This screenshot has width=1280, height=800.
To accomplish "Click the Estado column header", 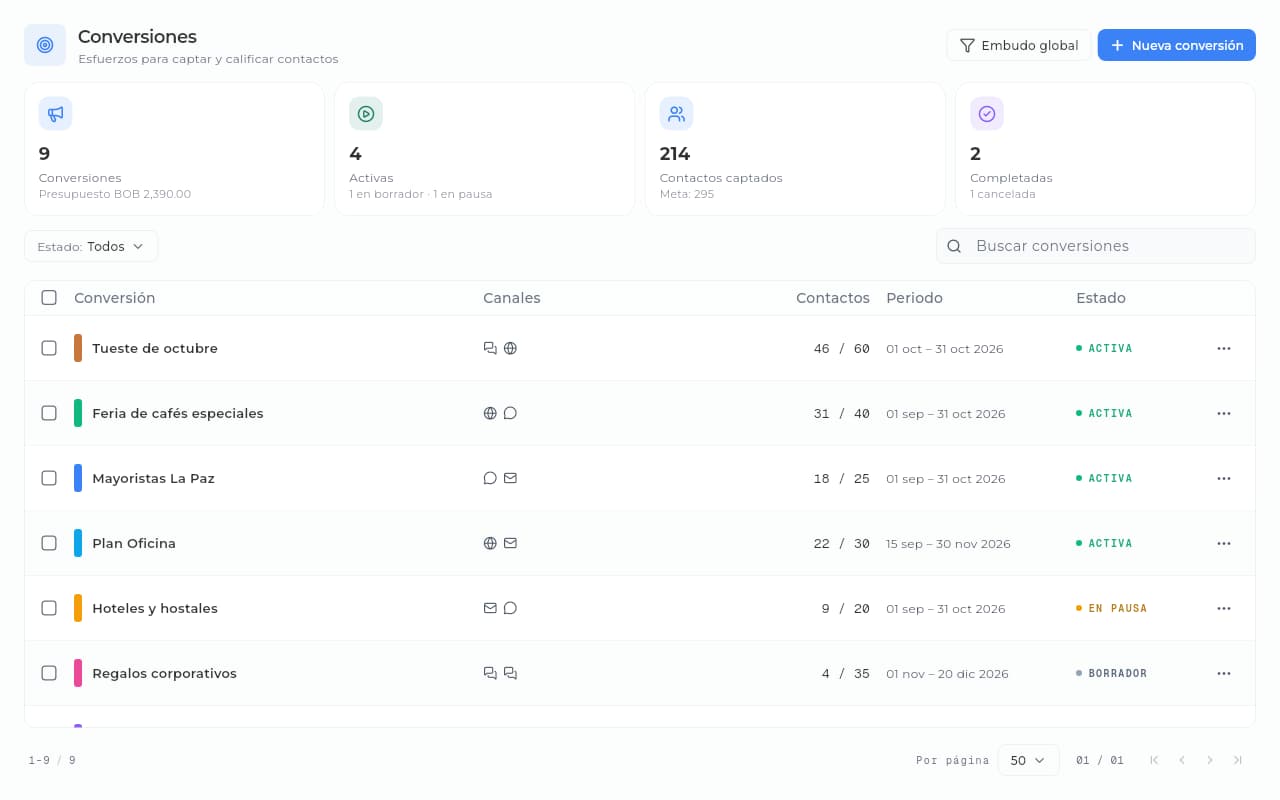I will point(1101,298).
